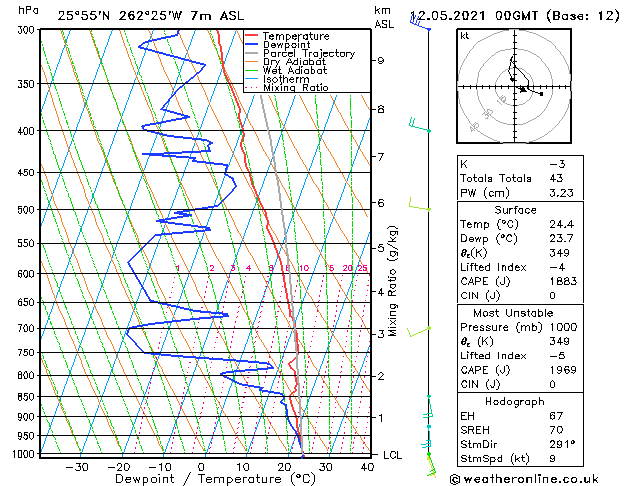Click the 'Totals Totals' row label
This screenshot has width=629, height=486.
(496, 178)
